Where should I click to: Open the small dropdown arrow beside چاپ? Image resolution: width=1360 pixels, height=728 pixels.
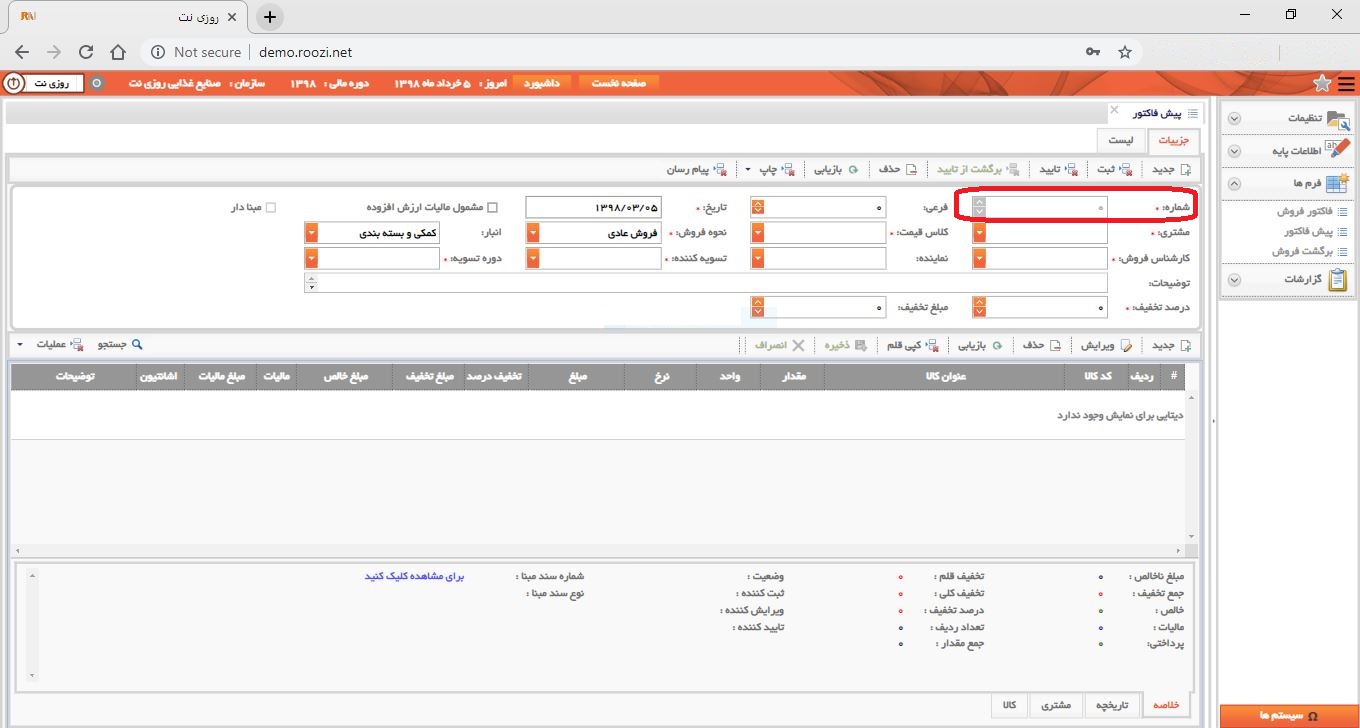tap(749, 169)
